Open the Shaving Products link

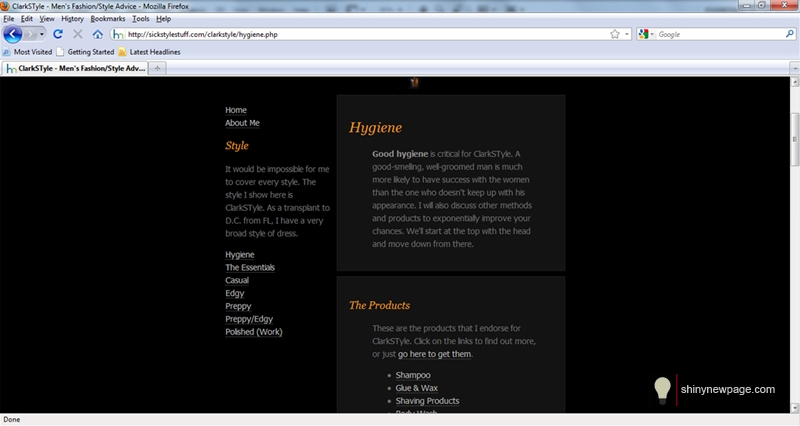click(427, 401)
